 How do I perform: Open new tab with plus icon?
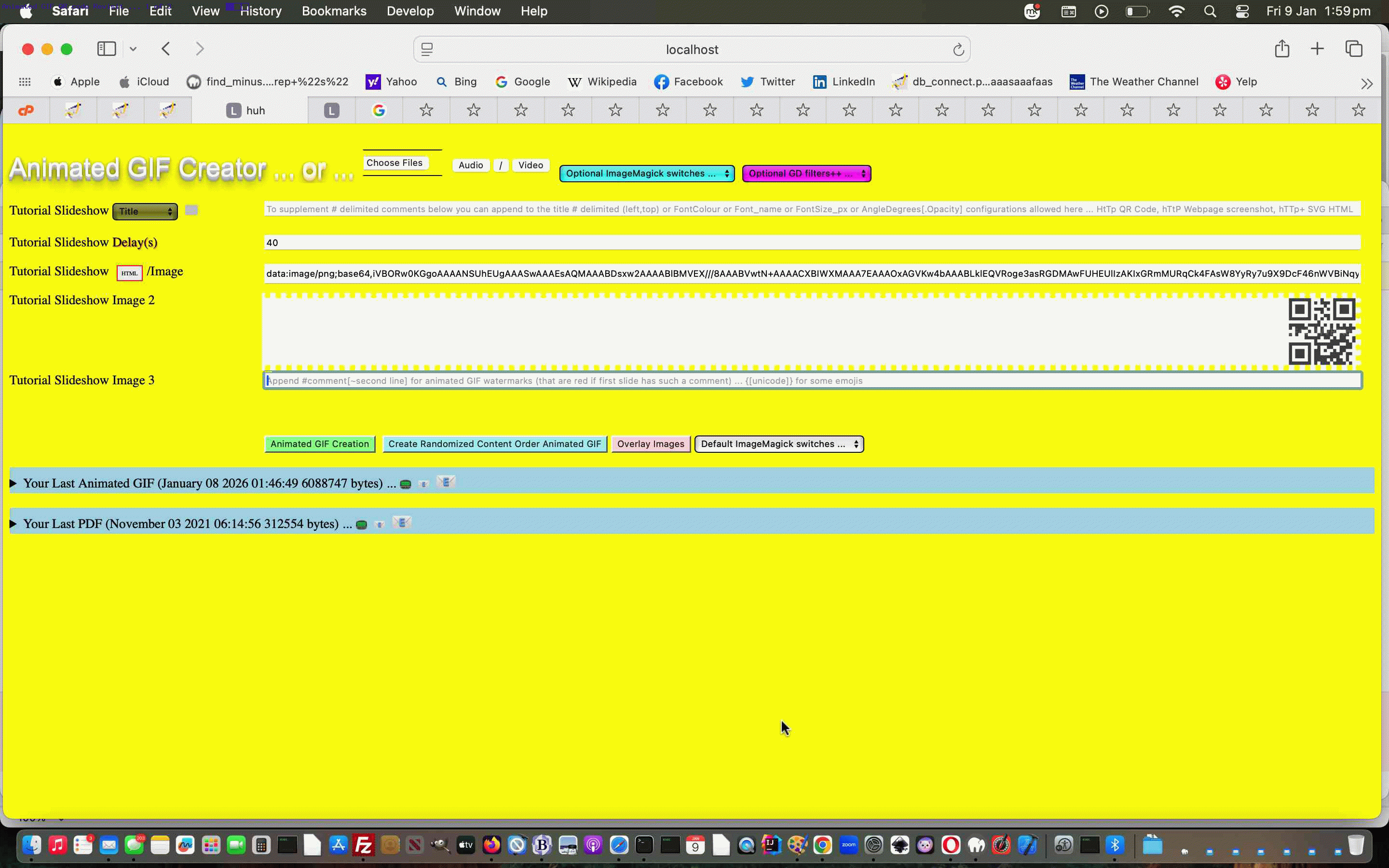point(1317,49)
